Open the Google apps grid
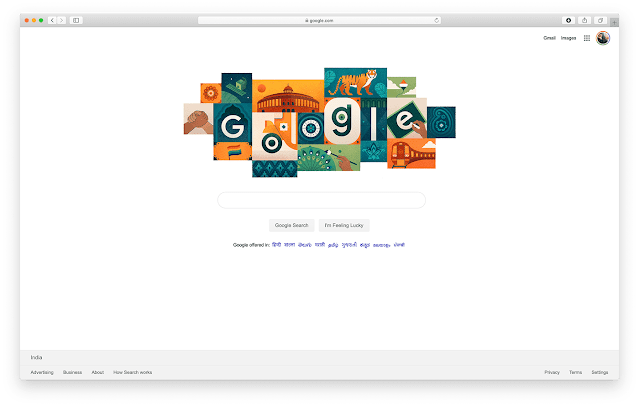The width and height of the screenshot is (639, 406). 587,38
